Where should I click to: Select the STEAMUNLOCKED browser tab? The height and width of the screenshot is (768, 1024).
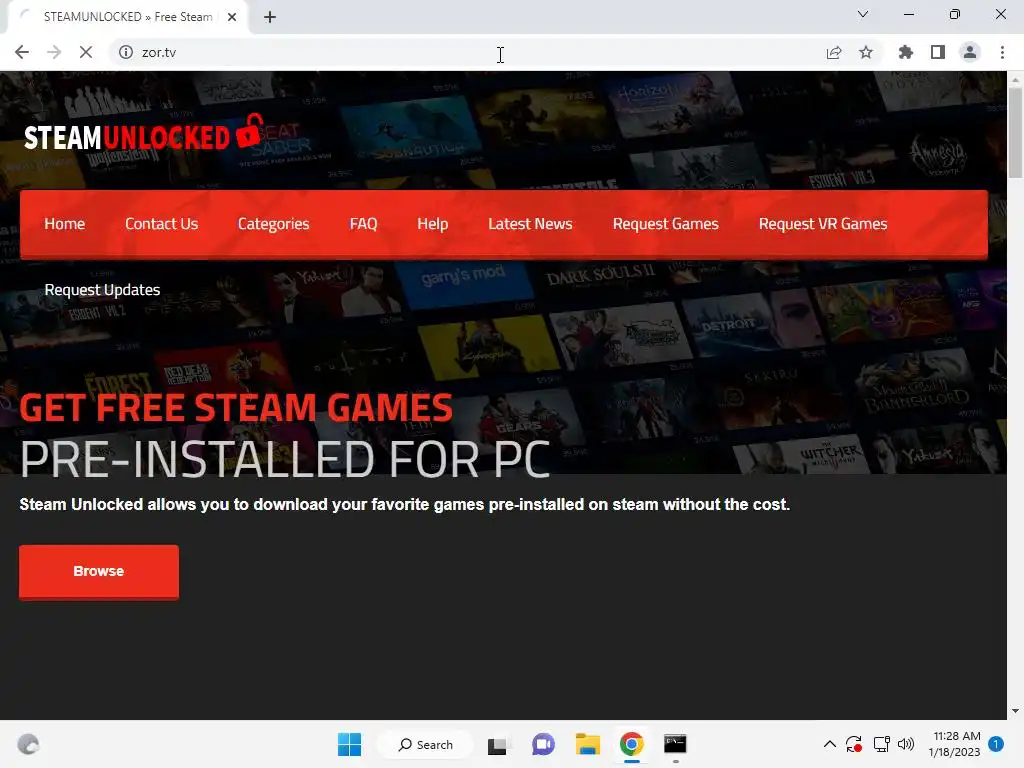tap(127, 17)
